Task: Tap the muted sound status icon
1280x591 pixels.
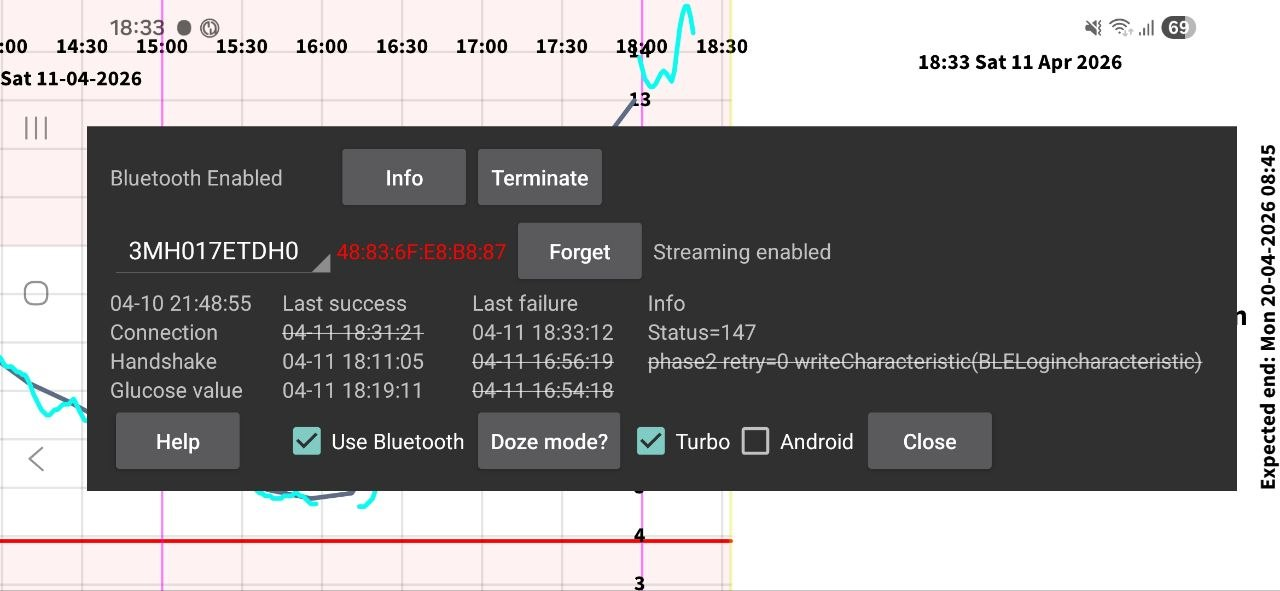Action: (1093, 28)
